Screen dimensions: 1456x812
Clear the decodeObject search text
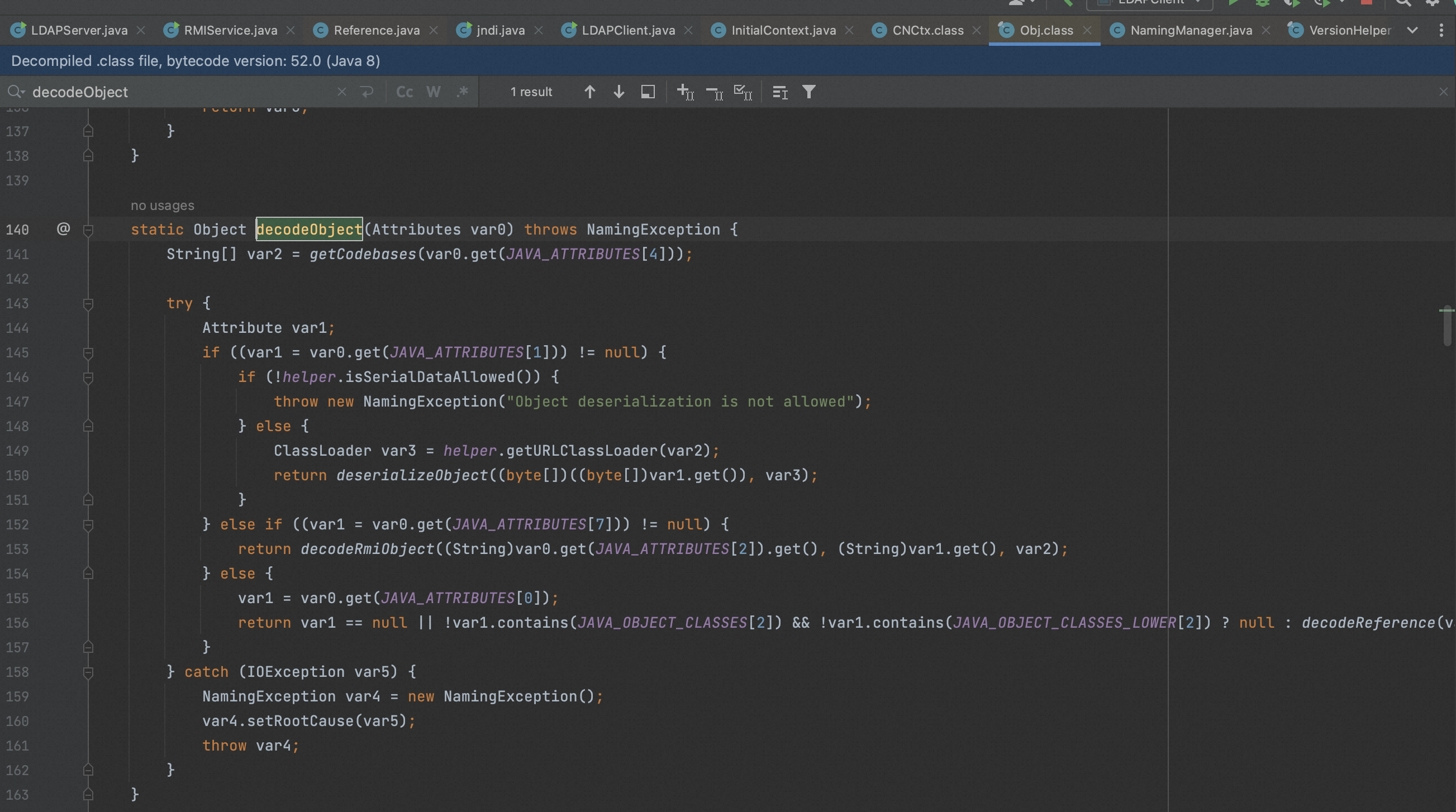point(341,92)
